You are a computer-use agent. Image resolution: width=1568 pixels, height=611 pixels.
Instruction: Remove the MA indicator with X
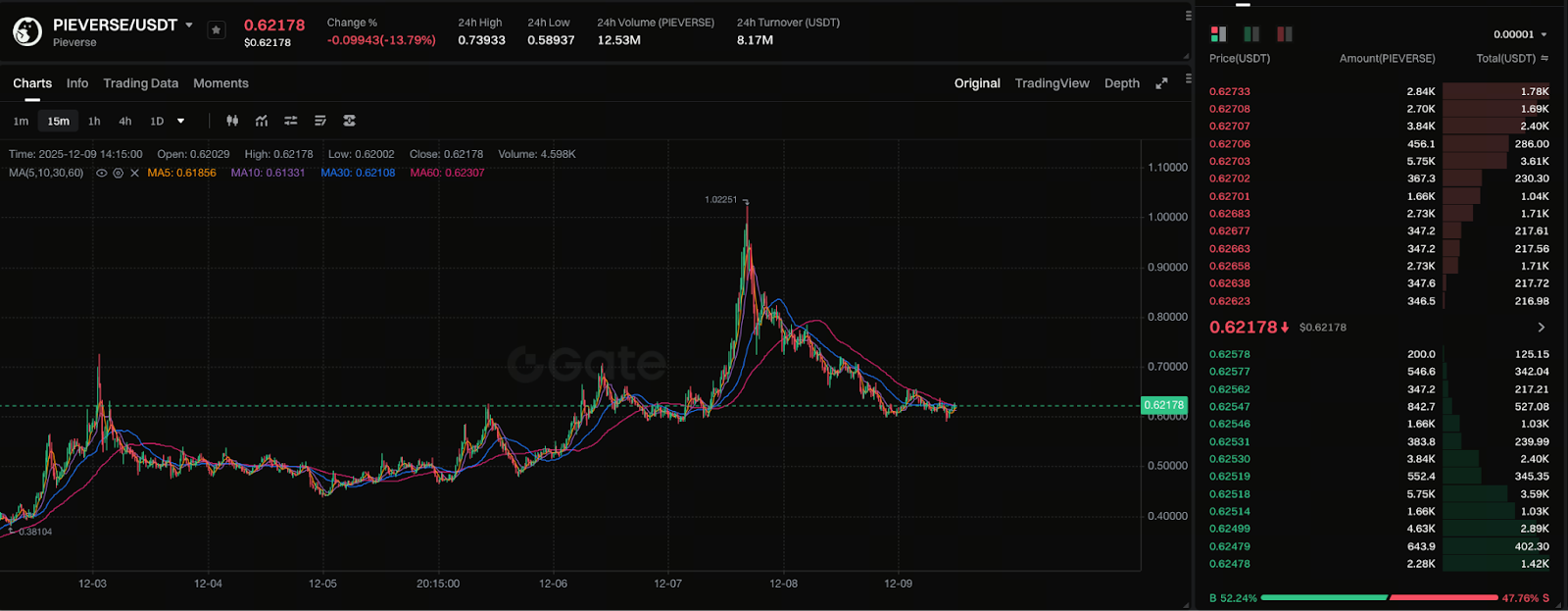(x=134, y=173)
